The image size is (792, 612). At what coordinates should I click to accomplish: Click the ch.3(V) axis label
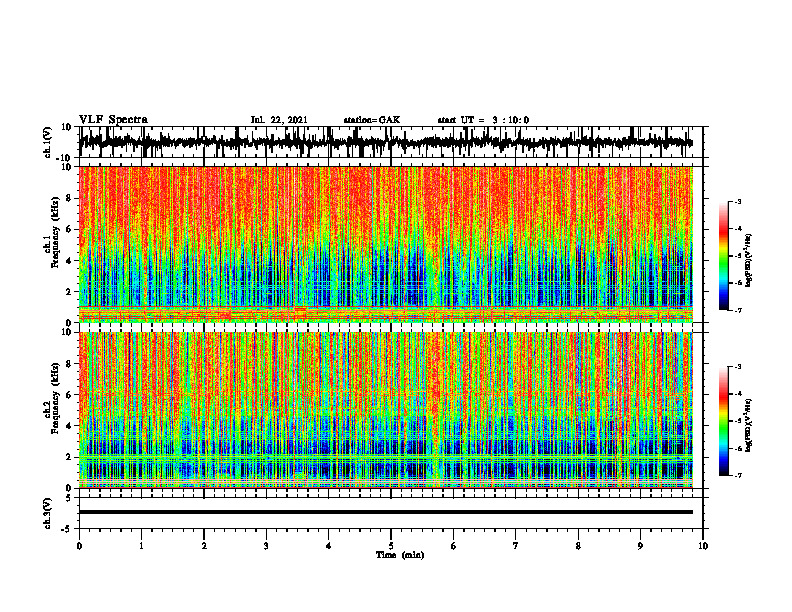pyautogui.click(x=48, y=513)
